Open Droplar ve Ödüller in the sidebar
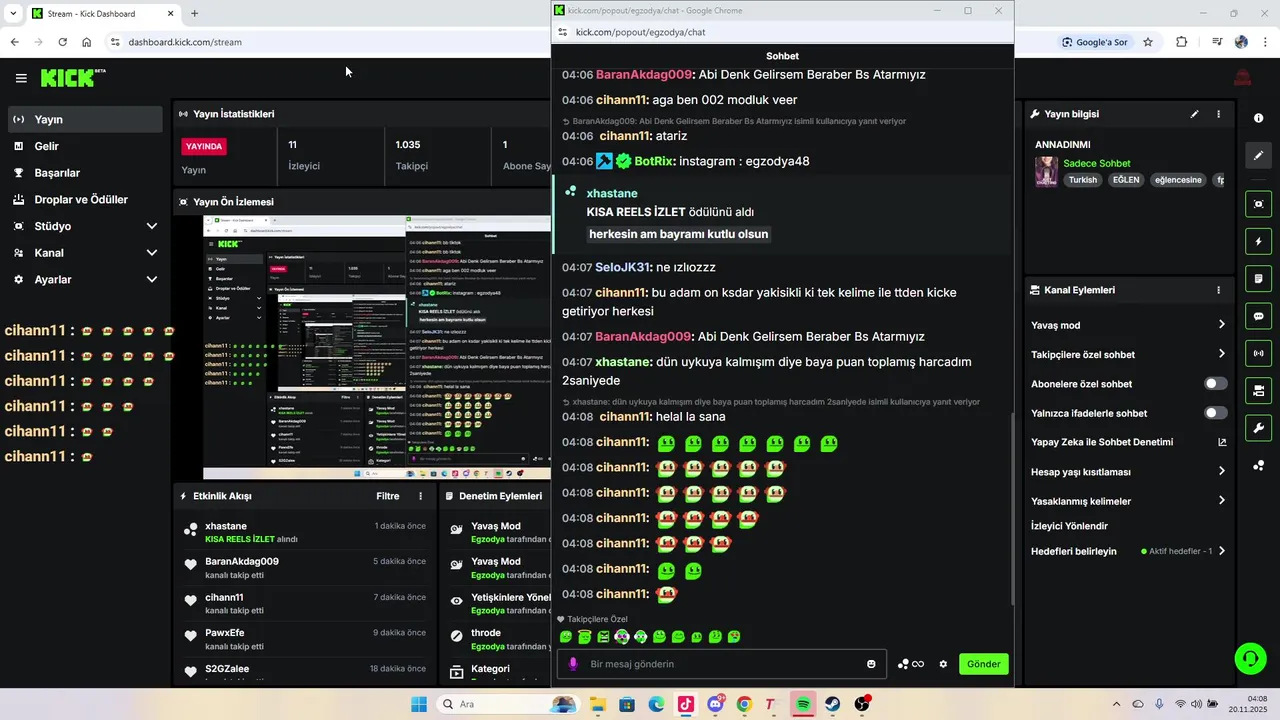This screenshot has width=1280, height=720. (x=84, y=199)
